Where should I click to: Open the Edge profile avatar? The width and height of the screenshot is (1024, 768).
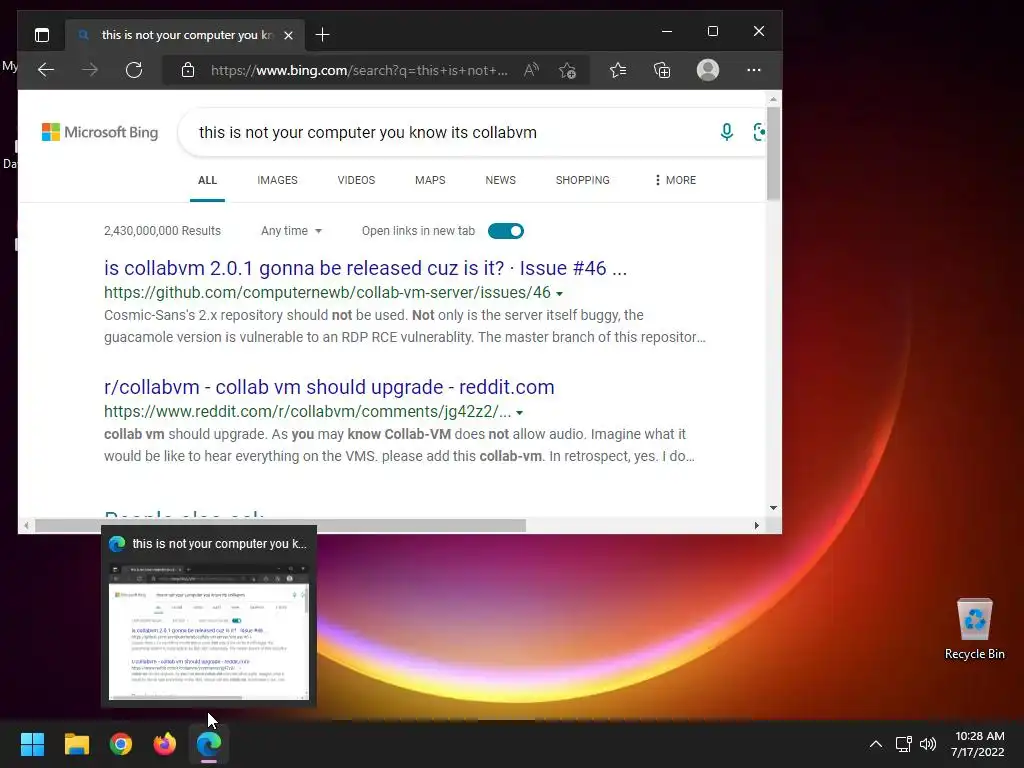(708, 70)
